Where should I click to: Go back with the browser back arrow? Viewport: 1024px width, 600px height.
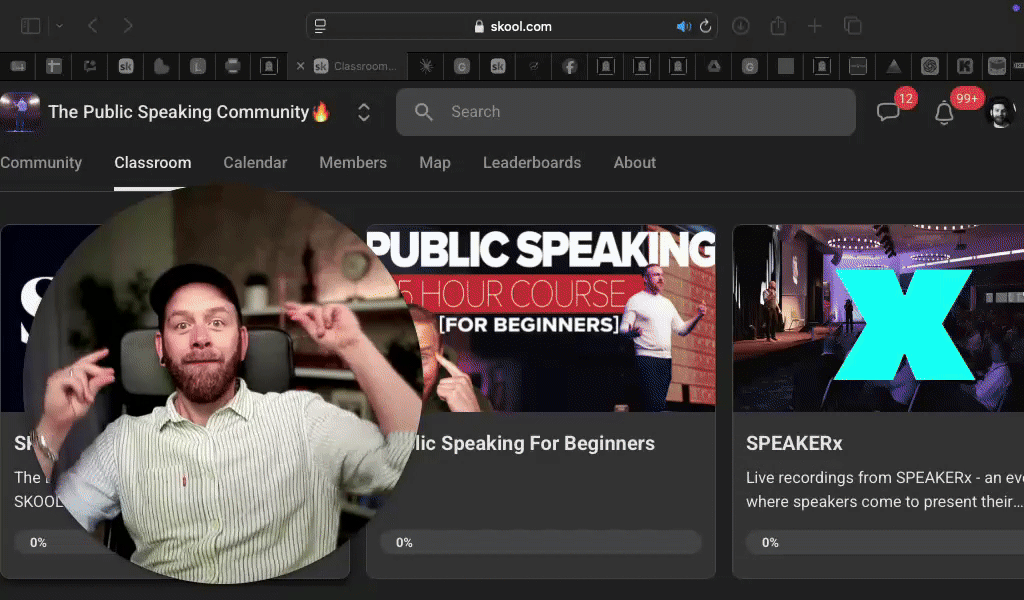click(93, 26)
